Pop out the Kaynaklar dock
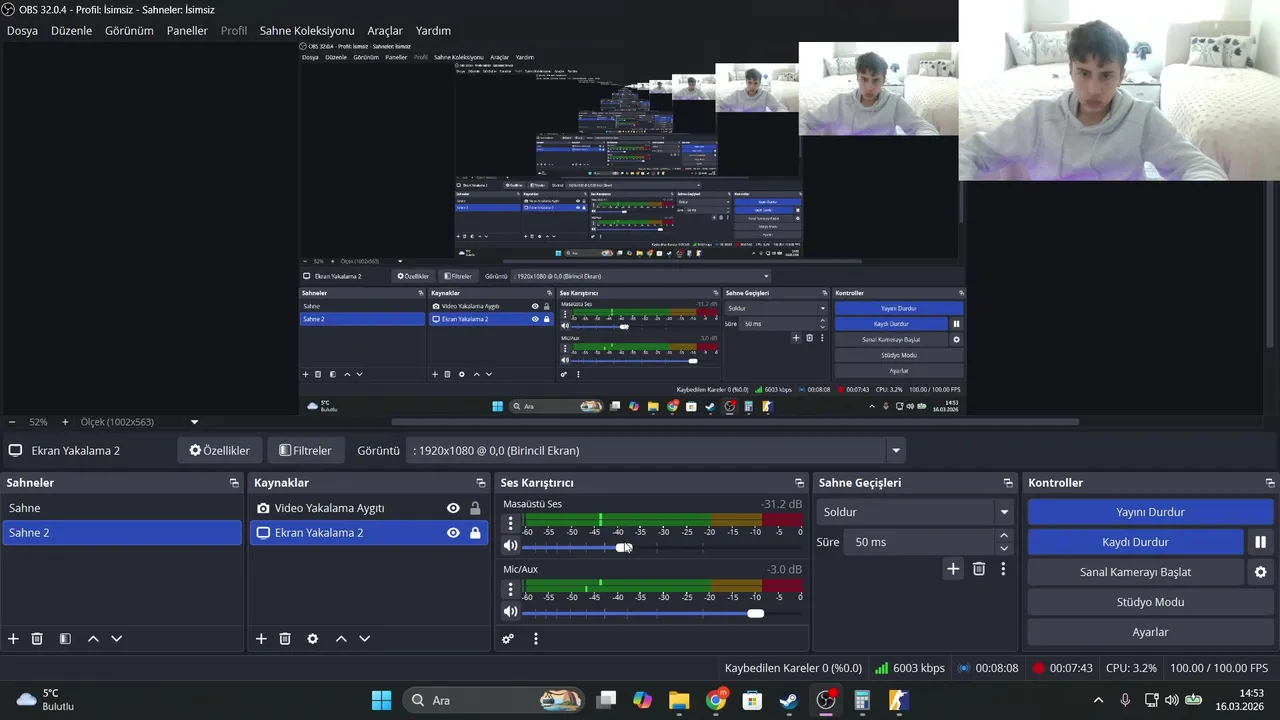 tap(481, 483)
